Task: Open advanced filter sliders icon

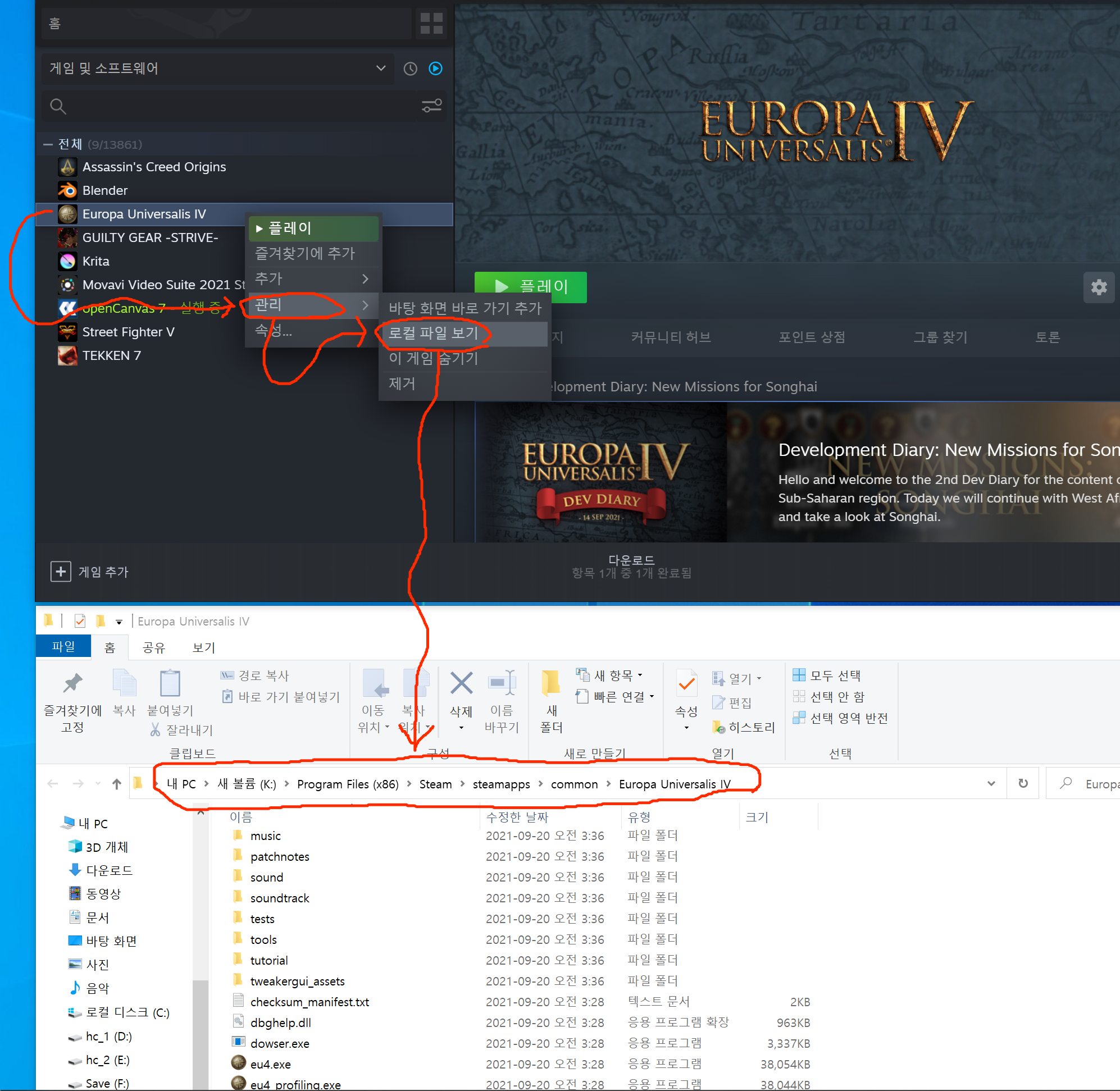Action: point(431,106)
